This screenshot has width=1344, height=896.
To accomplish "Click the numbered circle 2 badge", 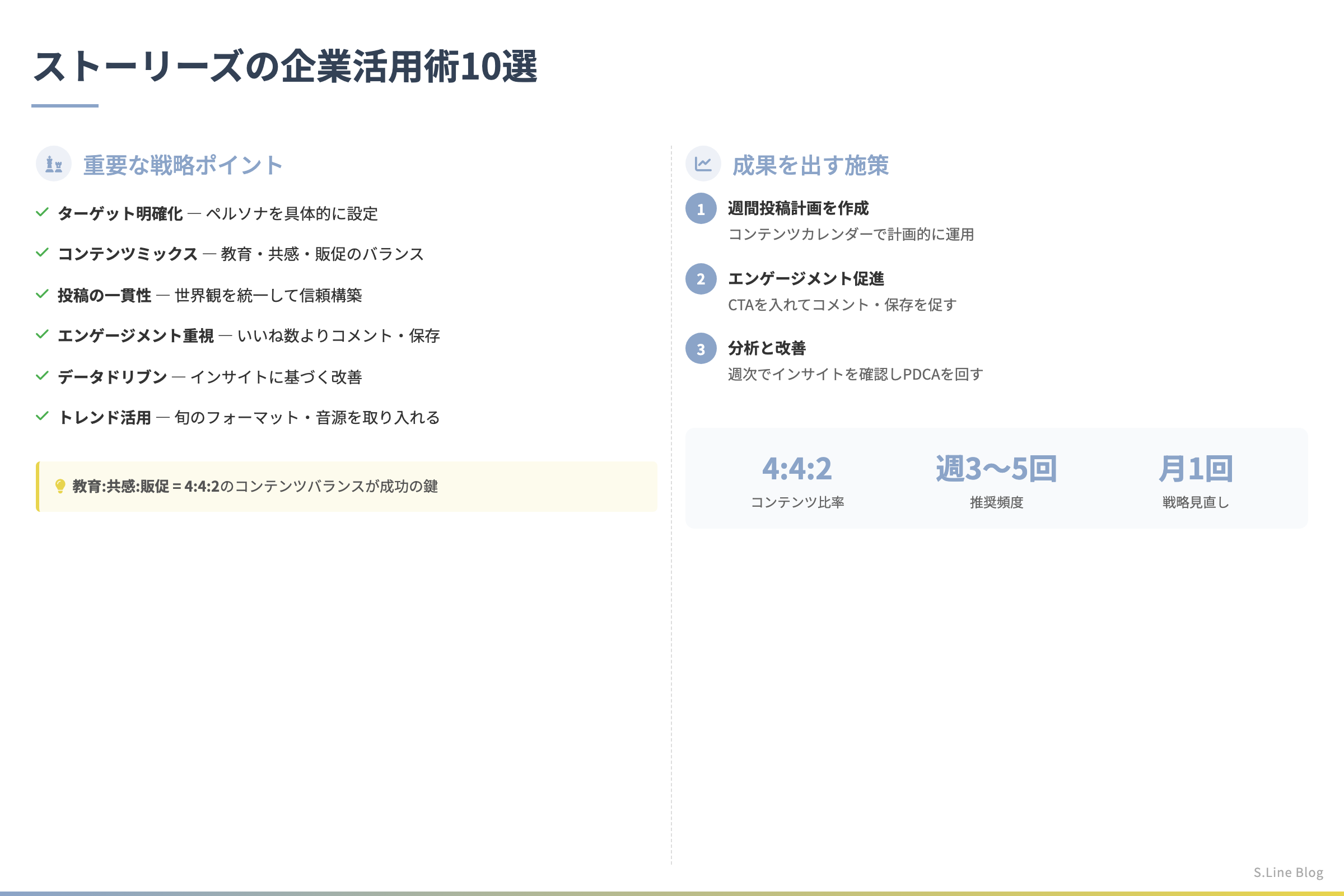I will tap(701, 279).
